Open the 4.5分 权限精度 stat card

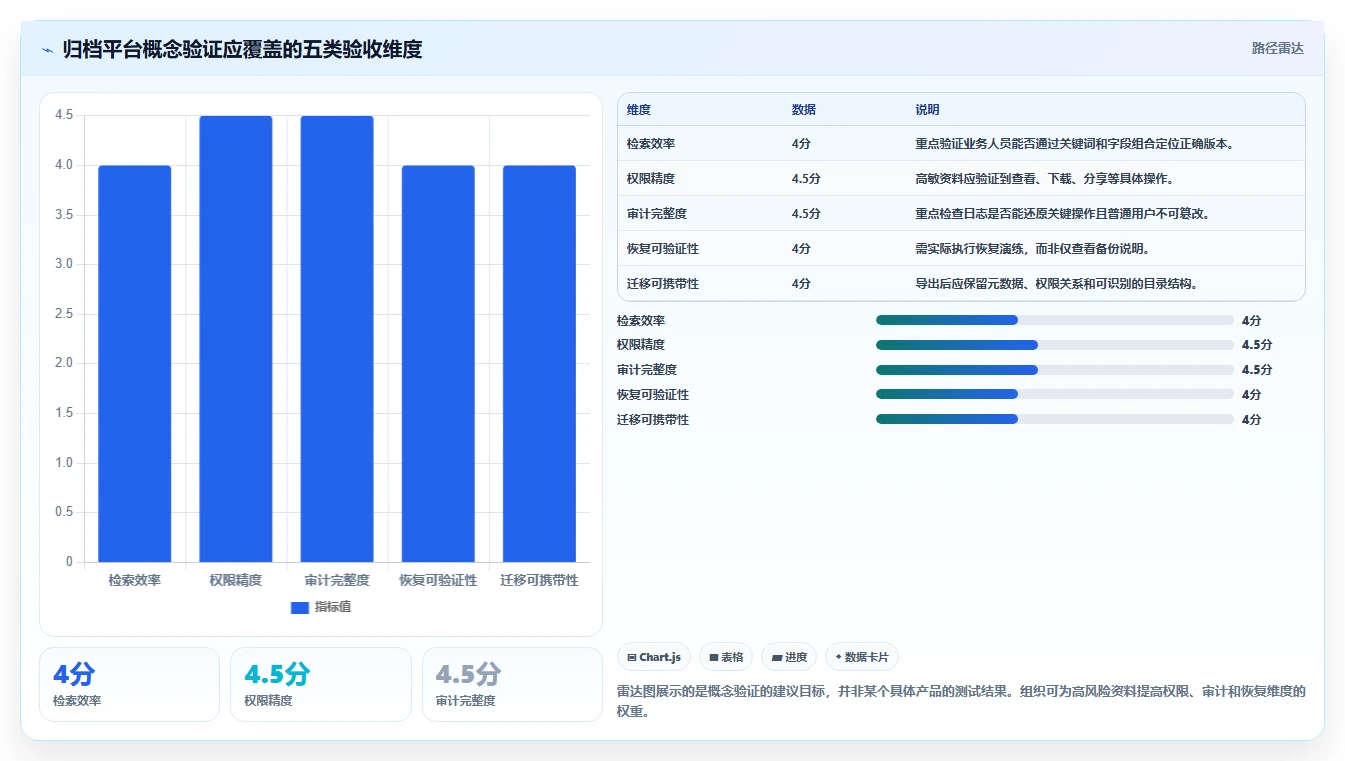click(321, 684)
